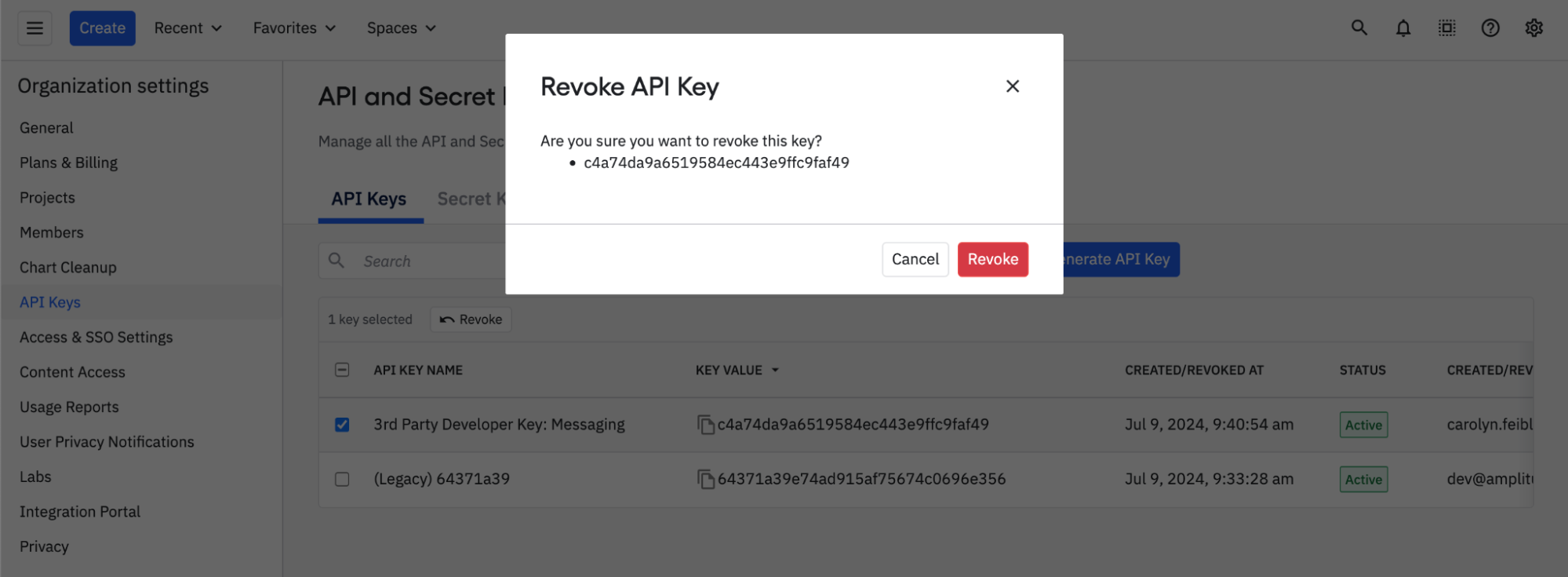The width and height of the screenshot is (1568, 577).
Task: Click the API keys Search field
Action: [x=424, y=261]
